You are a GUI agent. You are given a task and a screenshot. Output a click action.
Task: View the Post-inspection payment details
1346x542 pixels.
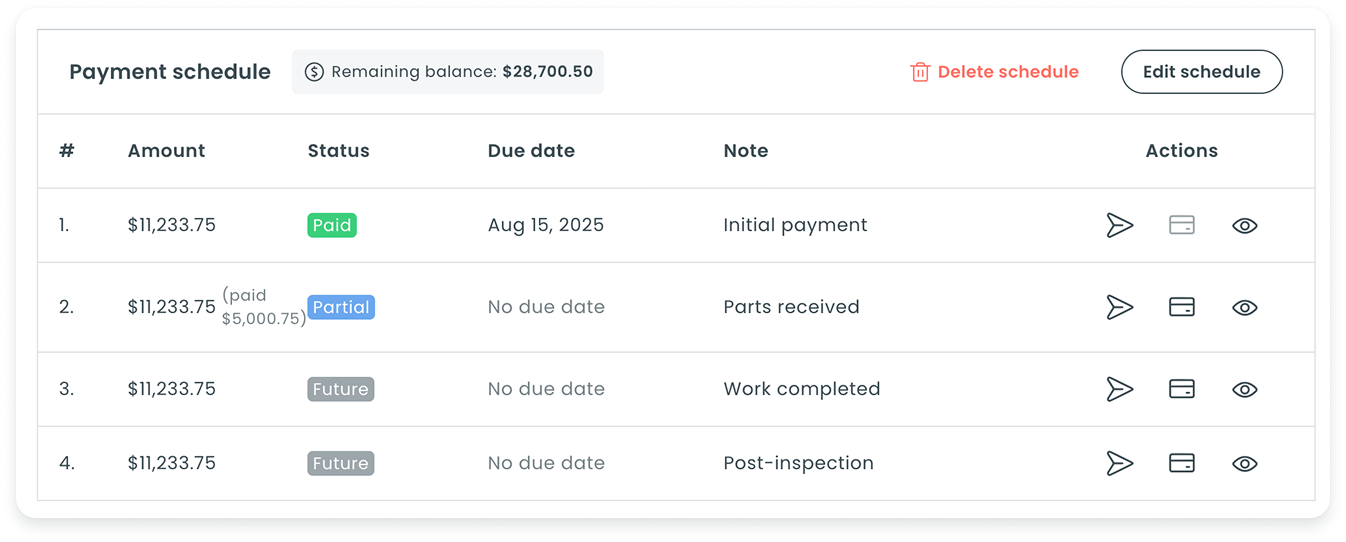(1244, 463)
